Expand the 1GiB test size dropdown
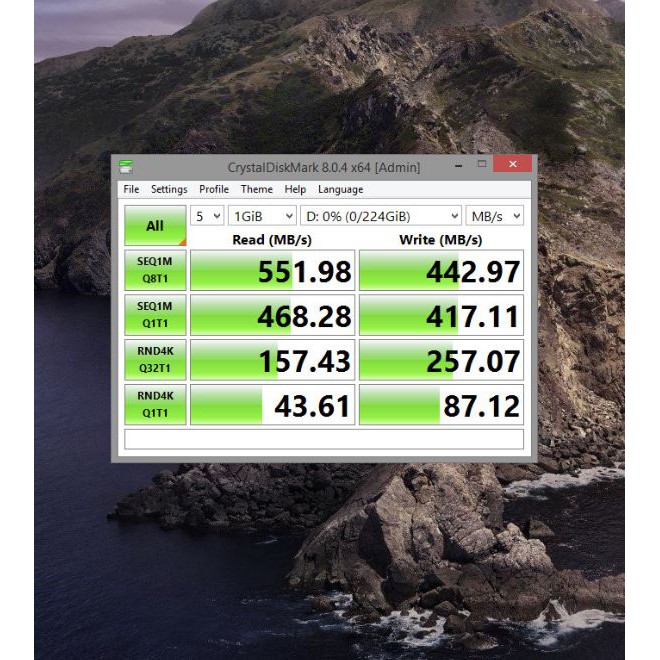660x660 pixels. pyautogui.click(x=262, y=216)
